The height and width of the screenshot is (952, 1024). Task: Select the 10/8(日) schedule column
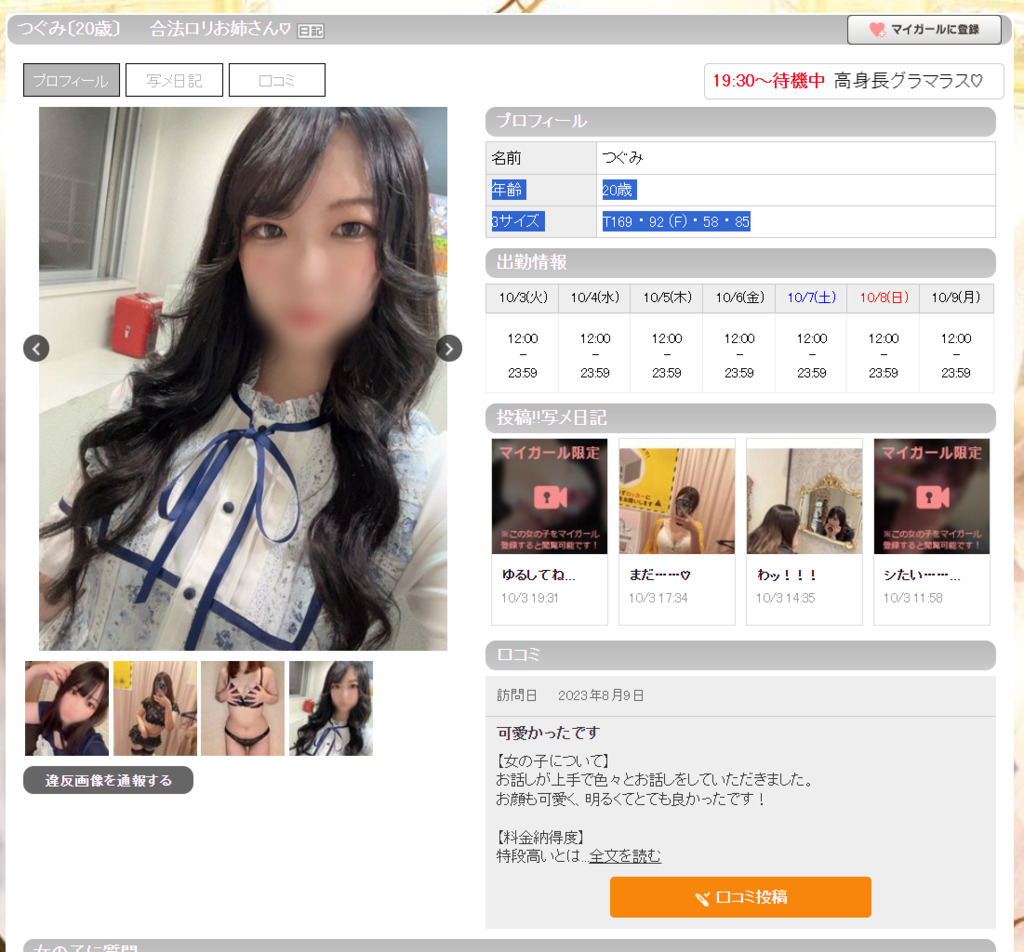pos(883,298)
